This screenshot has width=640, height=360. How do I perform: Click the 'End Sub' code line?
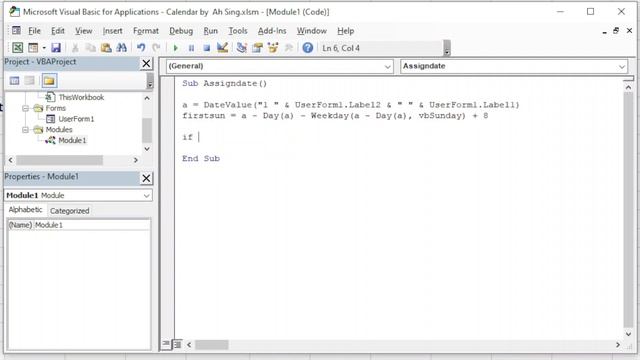(x=201, y=158)
